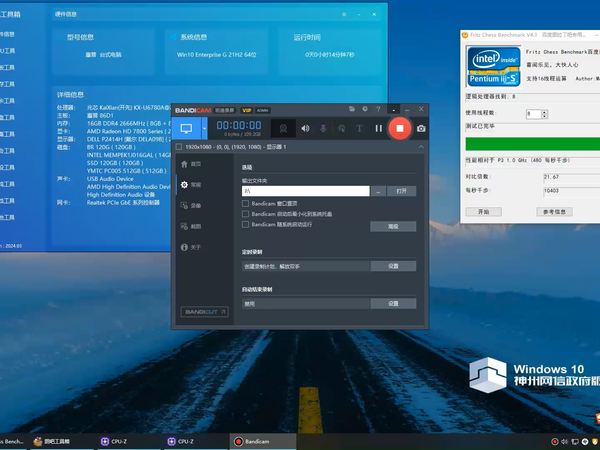Click the USB Audio Device line
The width and height of the screenshot is (600, 450).
tap(110, 179)
